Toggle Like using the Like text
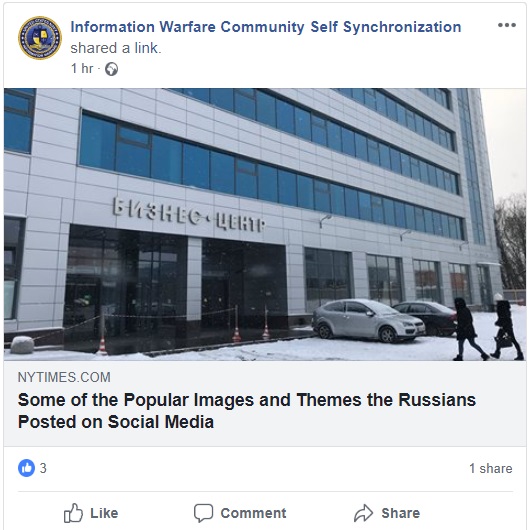This screenshot has height=530, width=530. click(104, 513)
